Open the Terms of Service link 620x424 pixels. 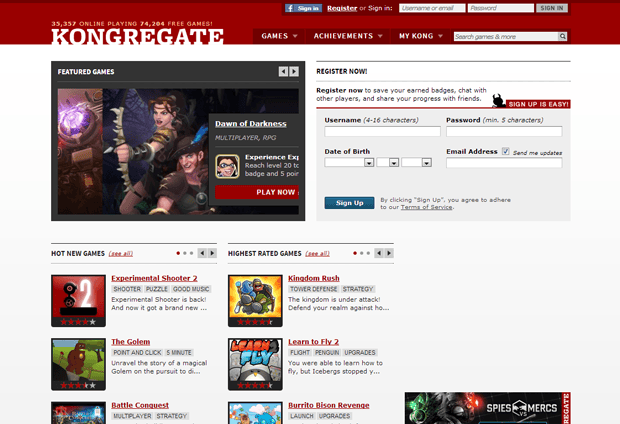pos(426,207)
